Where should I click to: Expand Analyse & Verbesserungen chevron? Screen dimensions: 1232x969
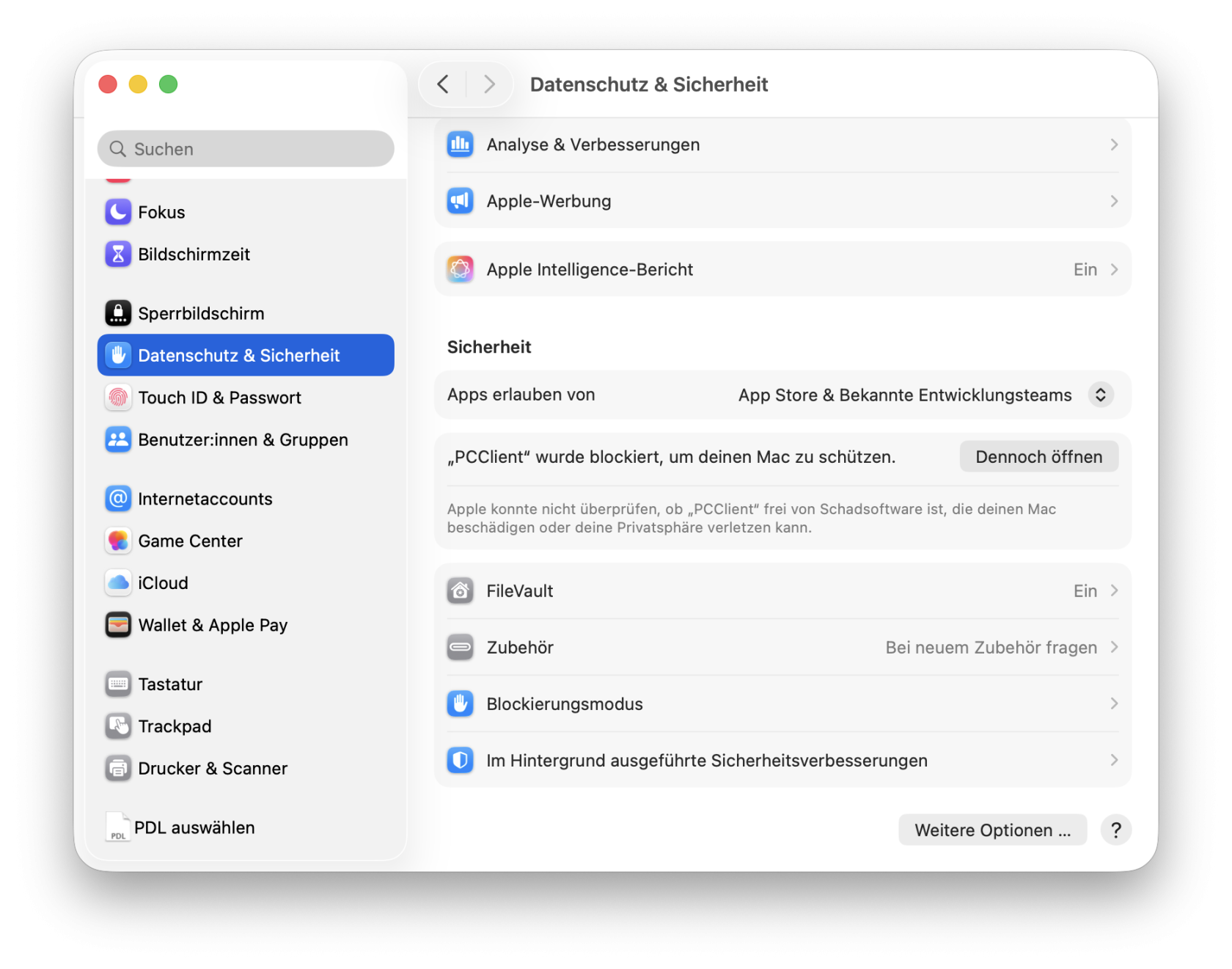click(x=1114, y=145)
